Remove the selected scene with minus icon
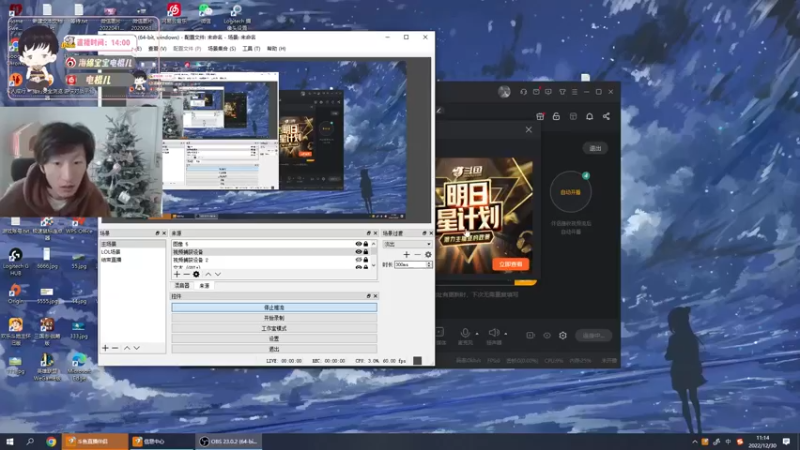This screenshot has height=450, width=800. [115, 348]
